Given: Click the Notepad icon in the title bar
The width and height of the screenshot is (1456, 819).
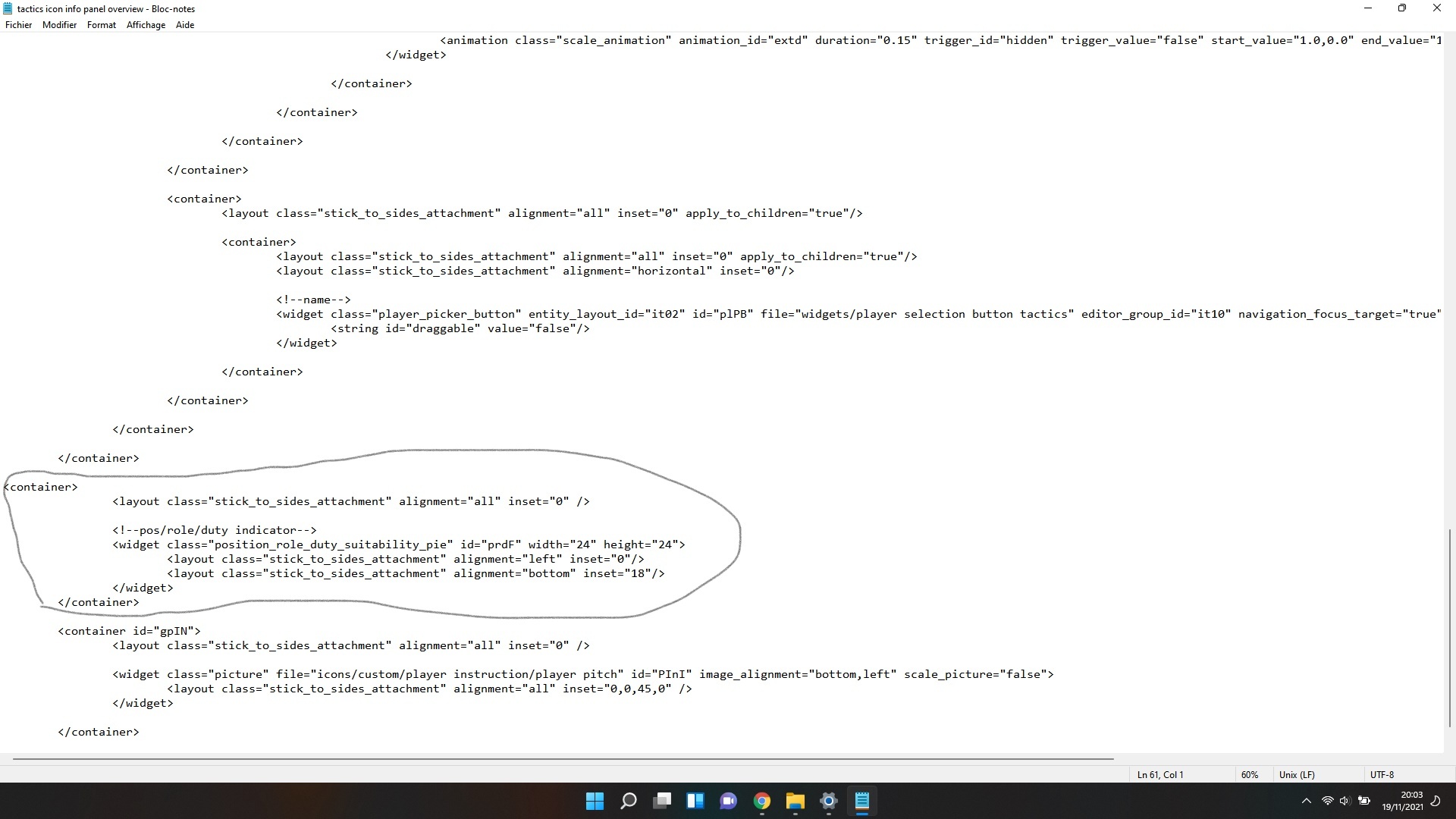Looking at the screenshot, I should 8,8.
